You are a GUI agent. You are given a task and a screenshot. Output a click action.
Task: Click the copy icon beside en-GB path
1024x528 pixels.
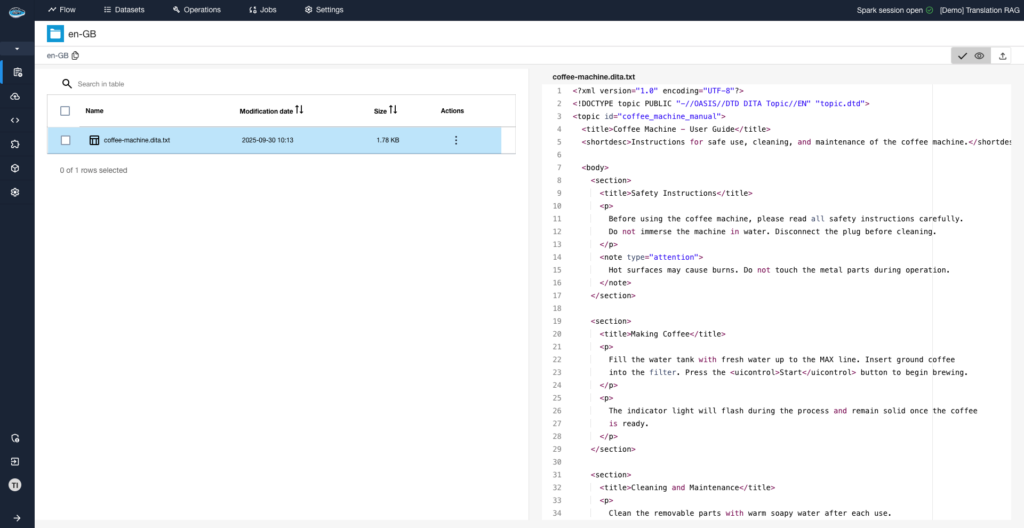[x=75, y=56]
